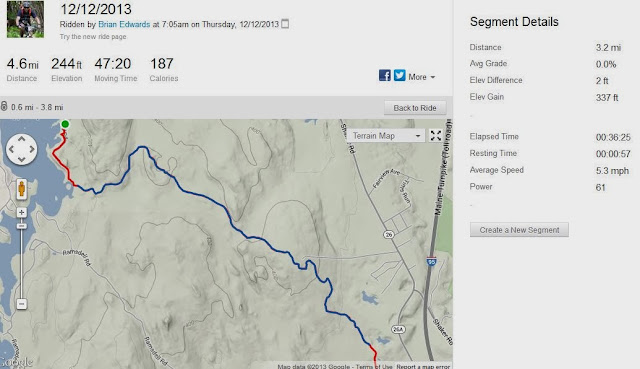Enter fullscreen map view icon

coord(436,136)
